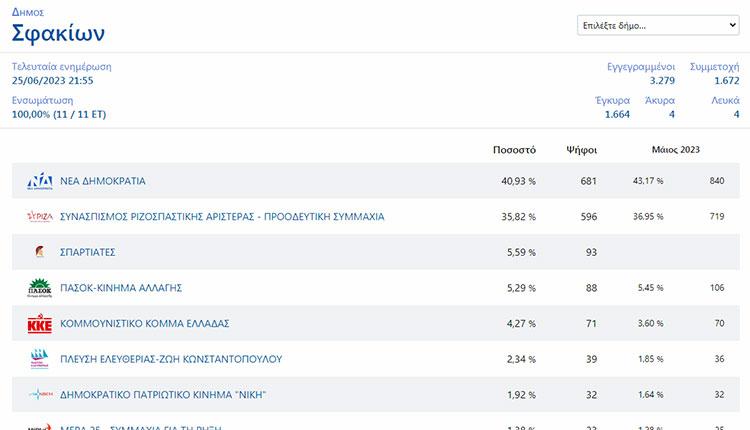Click the ΣΥΡΙΖΑ party logo
750x430 pixels.
click(x=39, y=217)
